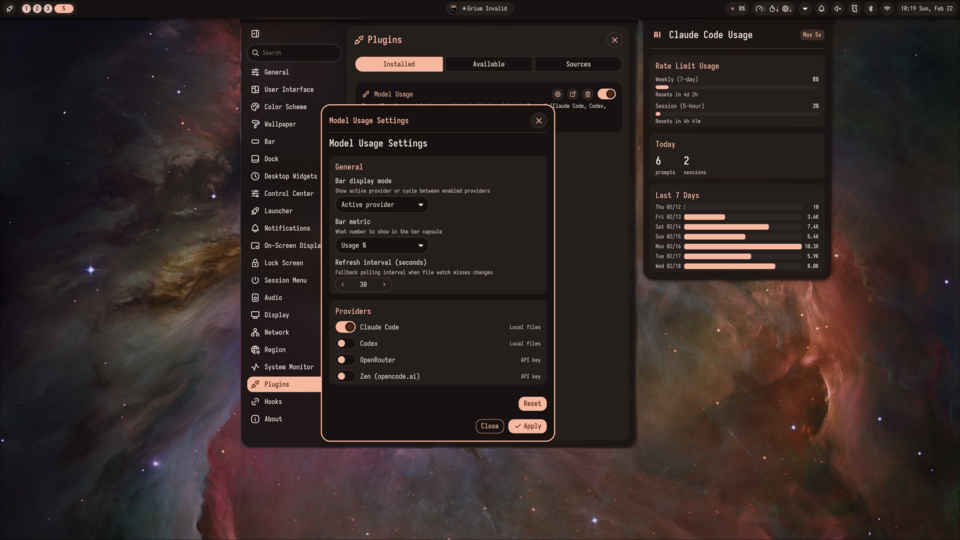Open Desktop Widgets settings
This screenshot has width=960, height=540.
click(284, 176)
